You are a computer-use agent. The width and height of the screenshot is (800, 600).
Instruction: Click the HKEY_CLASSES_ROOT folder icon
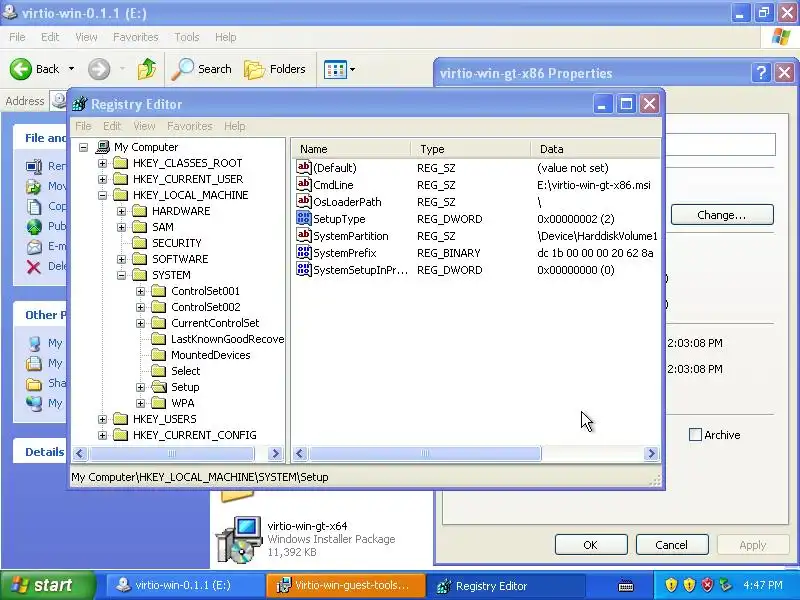coord(121,163)
